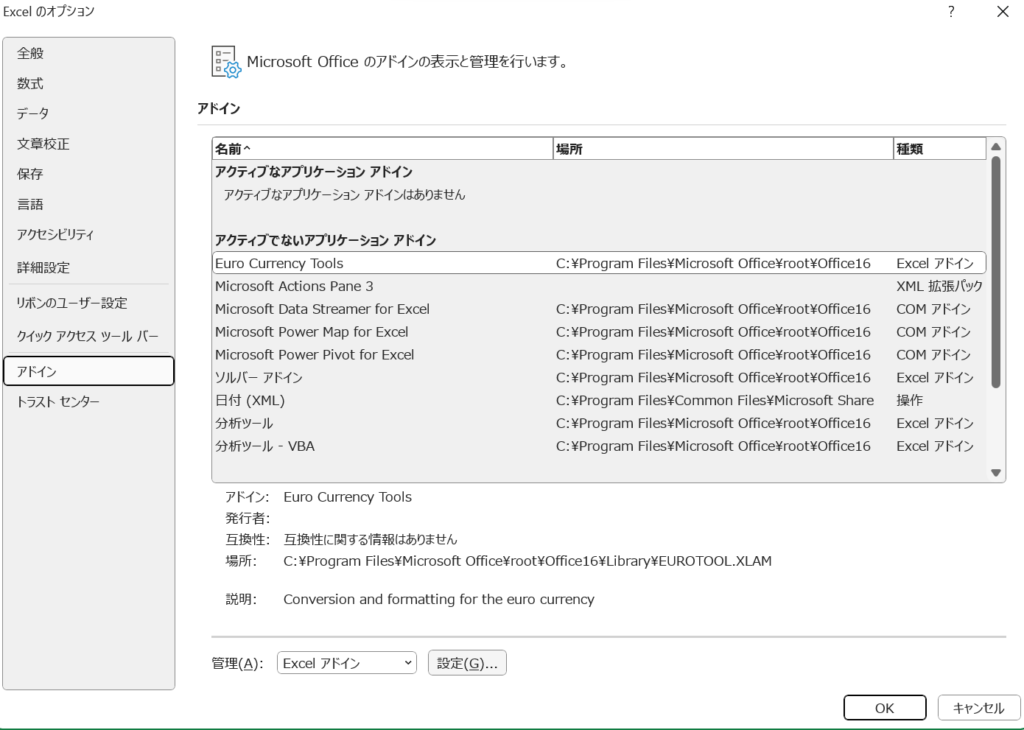Dismiss the dialog with キャンセル
The height and width of the screenshot is (730, 1024).
(978, 707)
